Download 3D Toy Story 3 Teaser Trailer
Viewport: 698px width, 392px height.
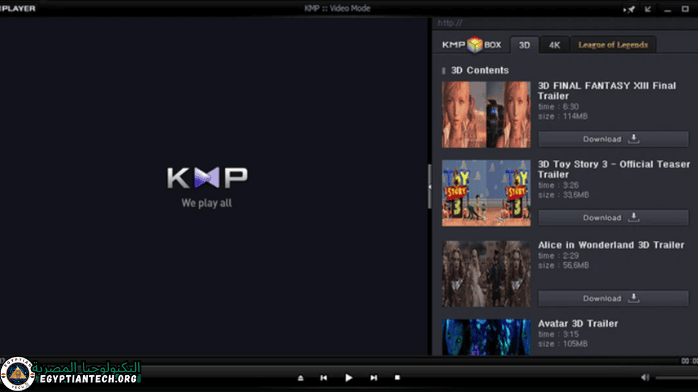coord(613,218)
